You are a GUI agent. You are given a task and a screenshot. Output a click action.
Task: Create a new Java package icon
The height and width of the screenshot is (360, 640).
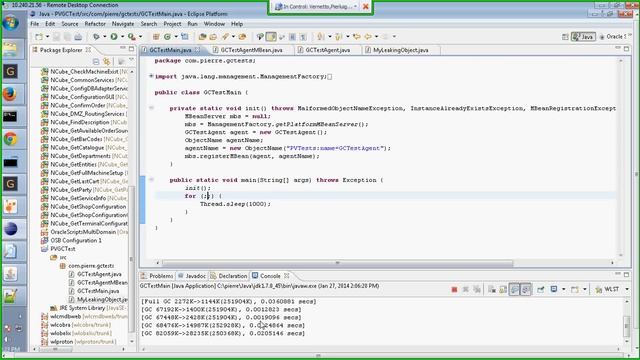click(156, 37)
